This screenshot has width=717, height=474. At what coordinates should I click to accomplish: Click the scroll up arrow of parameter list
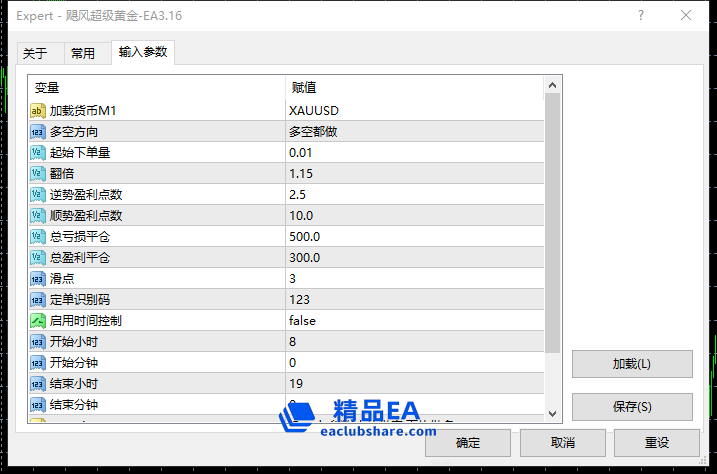(552, 85)
